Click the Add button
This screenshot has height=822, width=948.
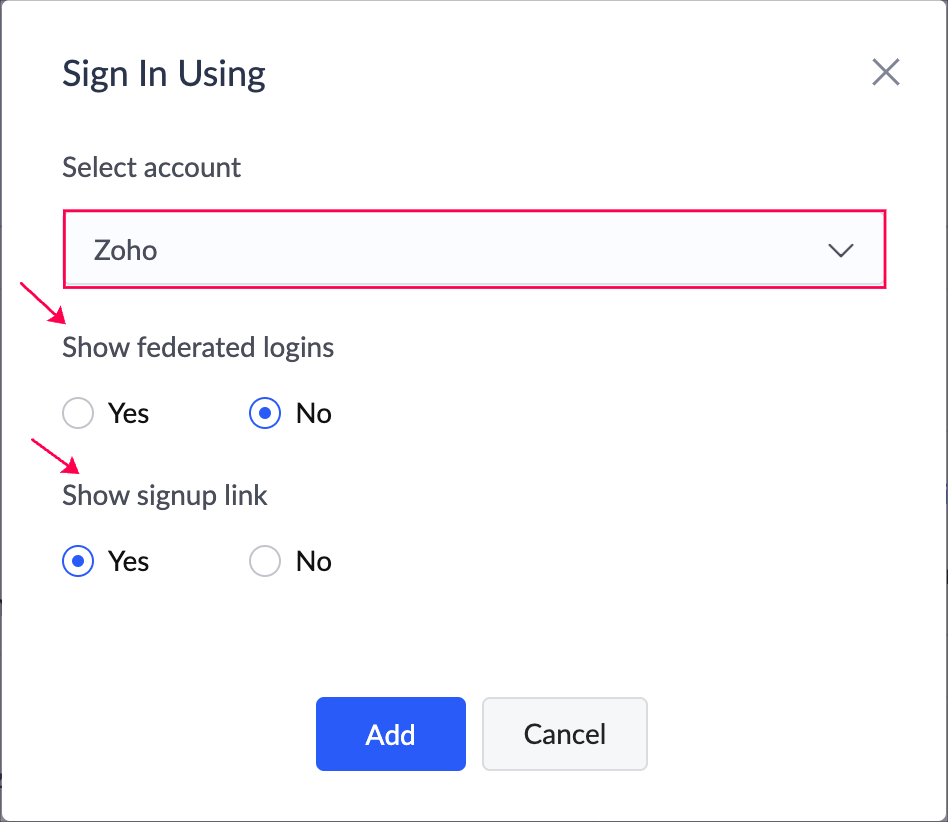pyautogui.click(x=391, y=734)
